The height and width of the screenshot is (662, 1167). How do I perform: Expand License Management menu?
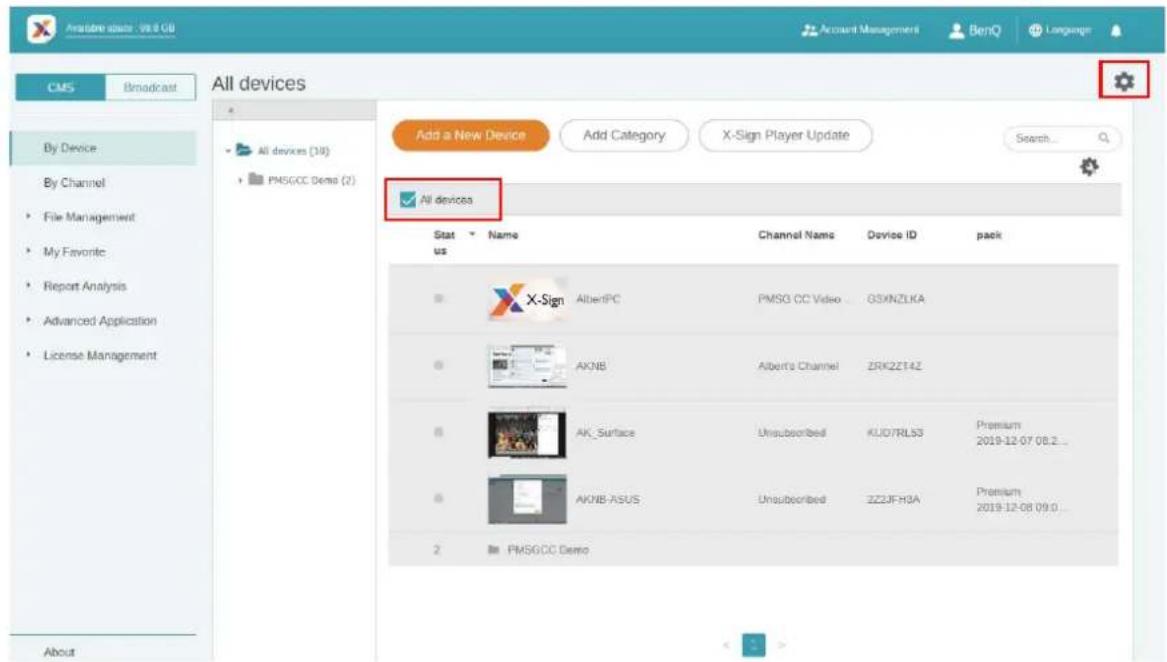coord(100,355)
